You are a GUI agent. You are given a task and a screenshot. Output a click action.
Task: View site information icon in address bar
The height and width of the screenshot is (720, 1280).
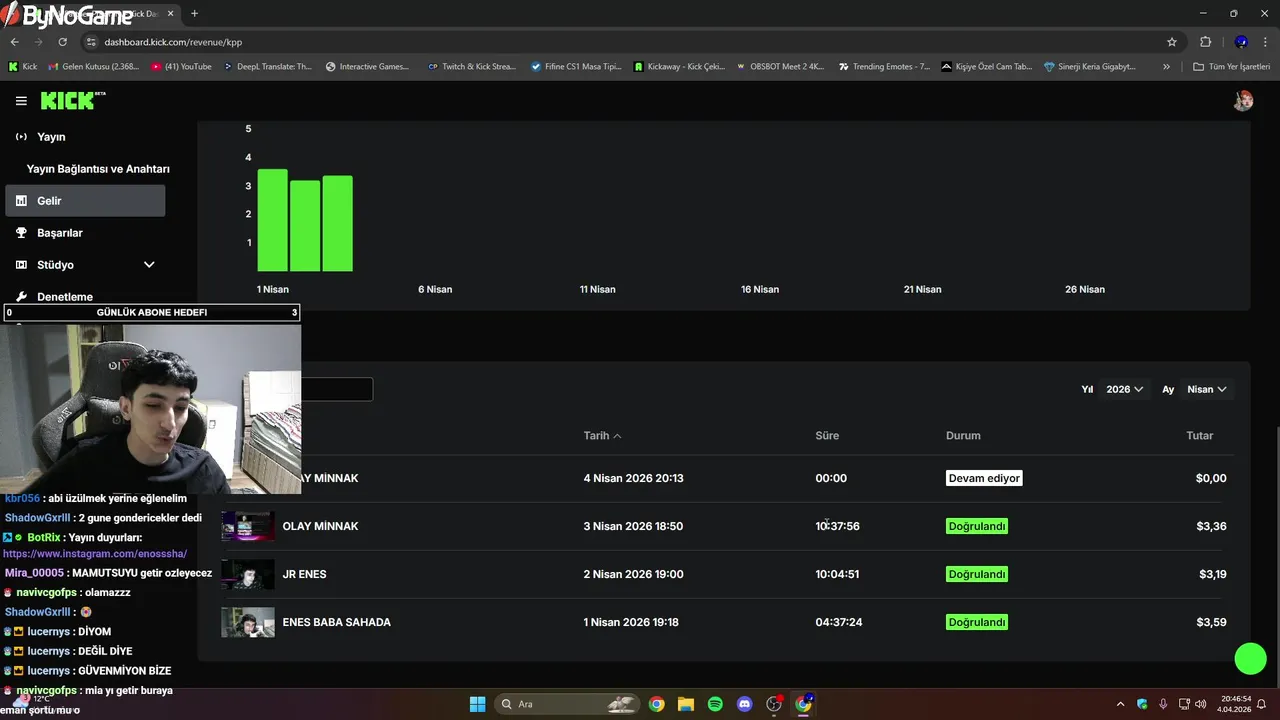coord(91,42)
